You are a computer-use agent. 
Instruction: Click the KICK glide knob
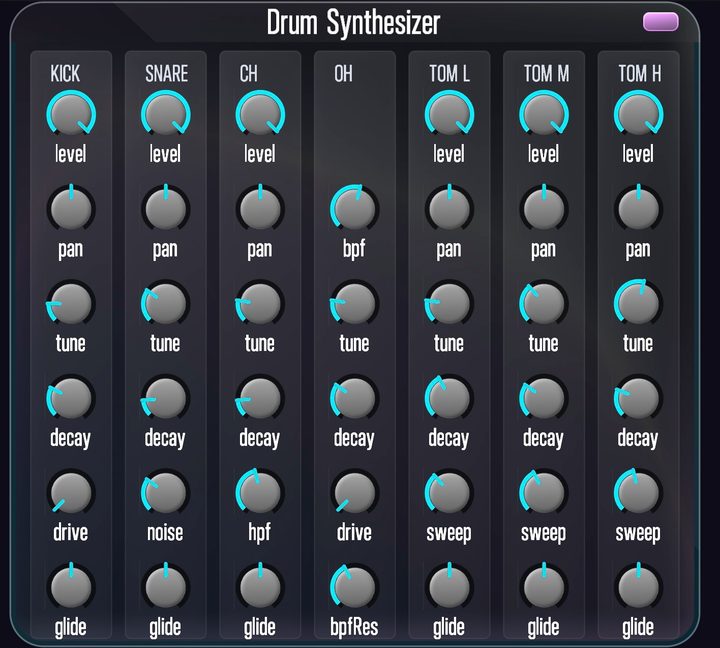tap(71, 587)
